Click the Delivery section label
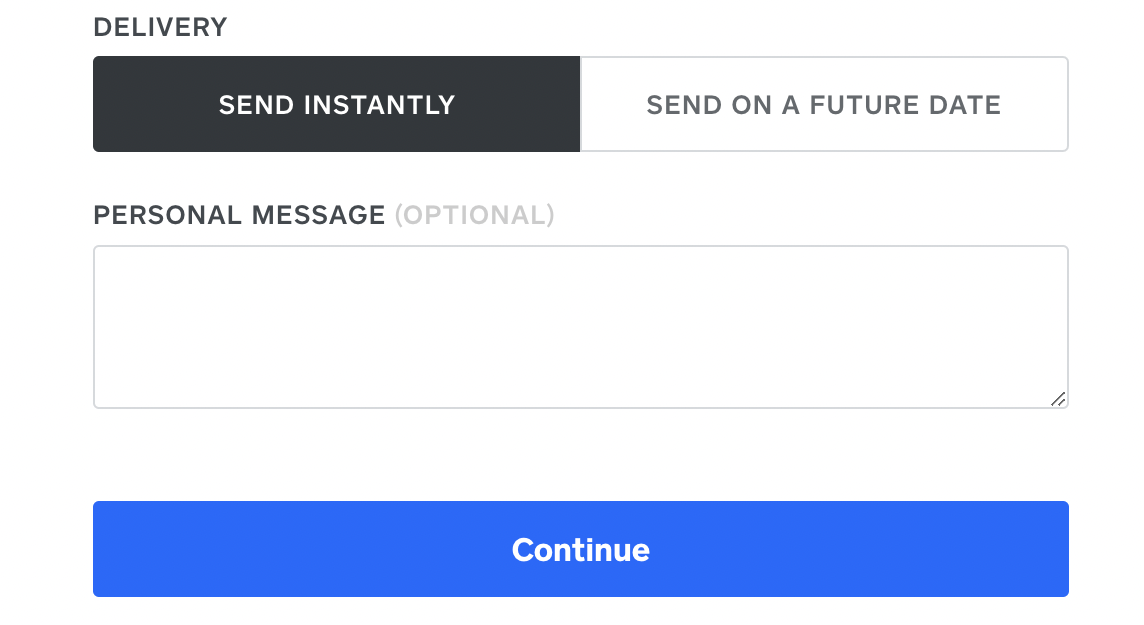Screen dimensions: 1144x625 point(160,27)
